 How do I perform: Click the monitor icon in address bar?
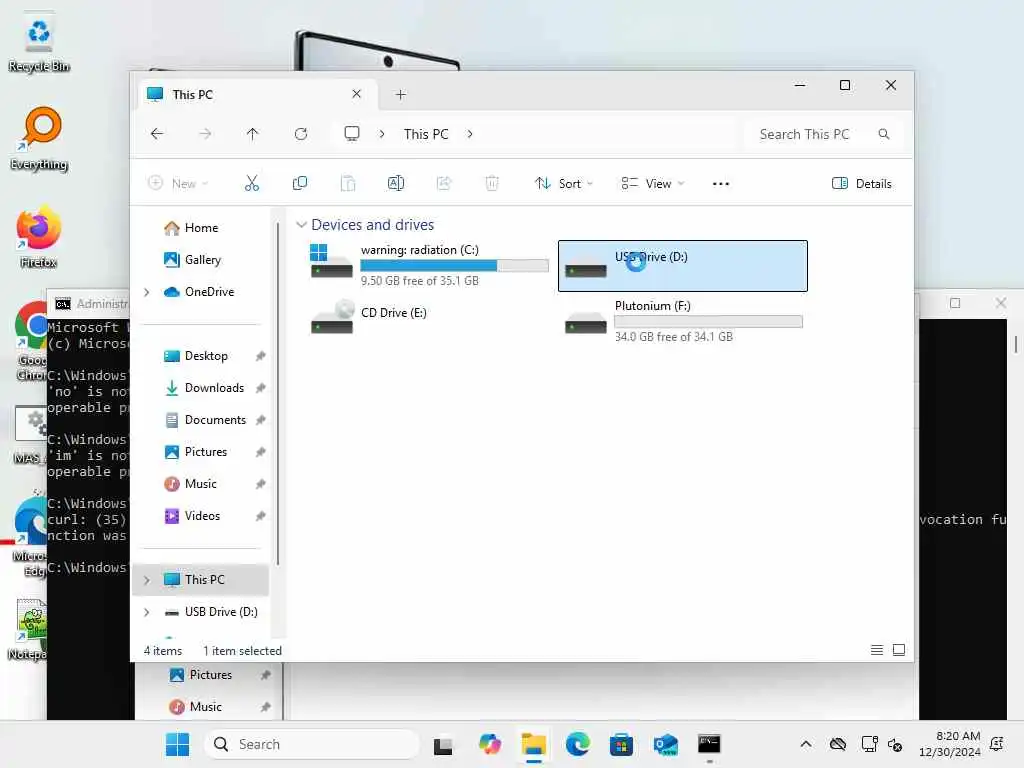352,134
